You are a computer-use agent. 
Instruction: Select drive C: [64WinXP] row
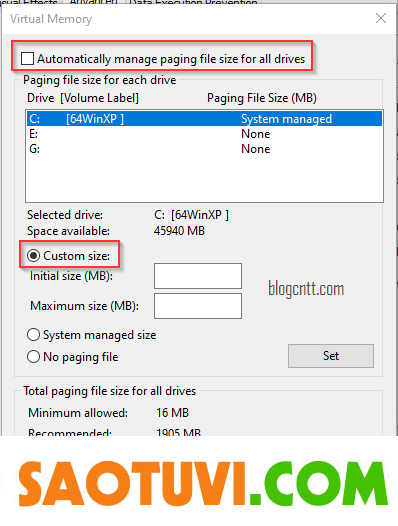(x=204, y=119)
